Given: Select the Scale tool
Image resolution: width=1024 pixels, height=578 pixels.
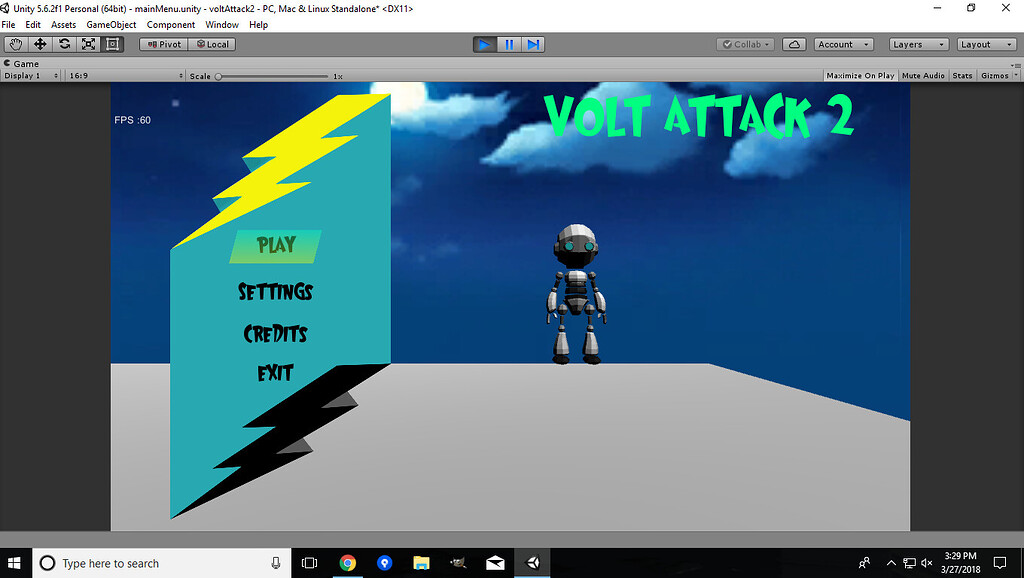Looking at the screenshot, I should coord(88,44).
